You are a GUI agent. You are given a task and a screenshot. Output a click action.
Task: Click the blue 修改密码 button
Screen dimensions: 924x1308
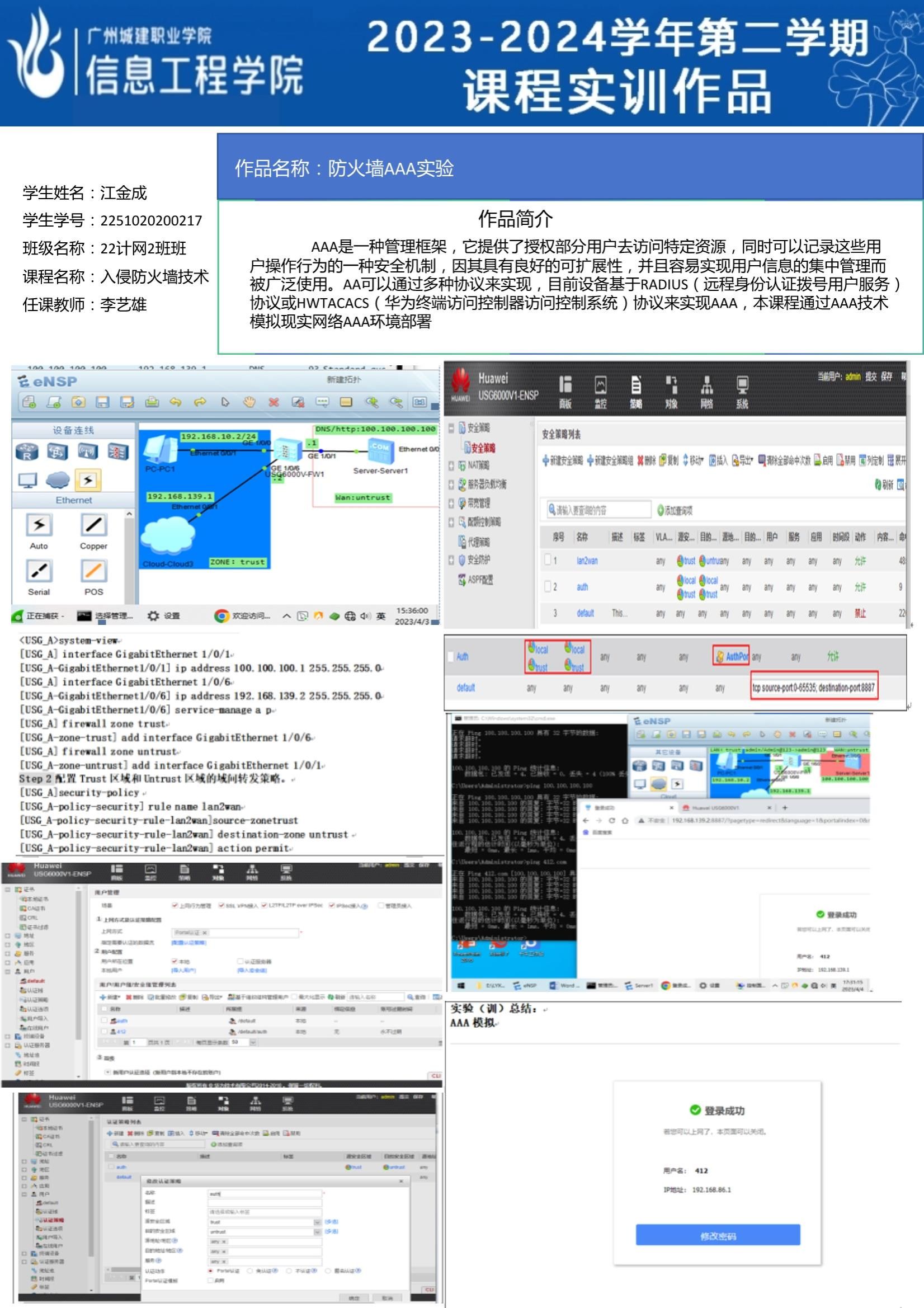click(x=718, y=1235)
